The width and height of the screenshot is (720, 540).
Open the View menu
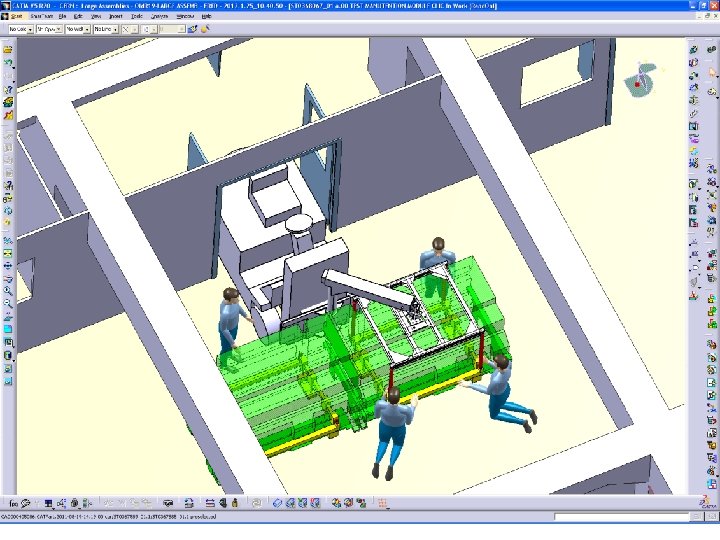(x=96, y=16)
